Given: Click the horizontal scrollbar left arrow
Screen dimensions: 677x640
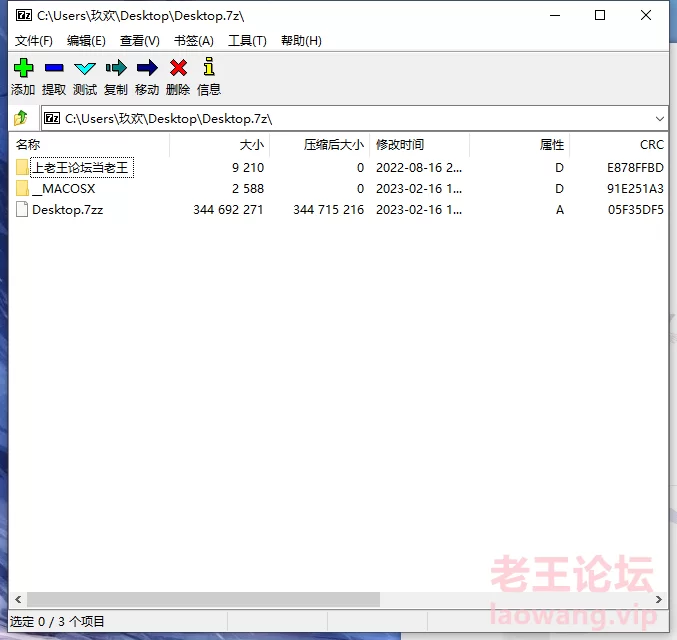Looking at the screenshot, I should pyautogui.click(x=18, y=599).
